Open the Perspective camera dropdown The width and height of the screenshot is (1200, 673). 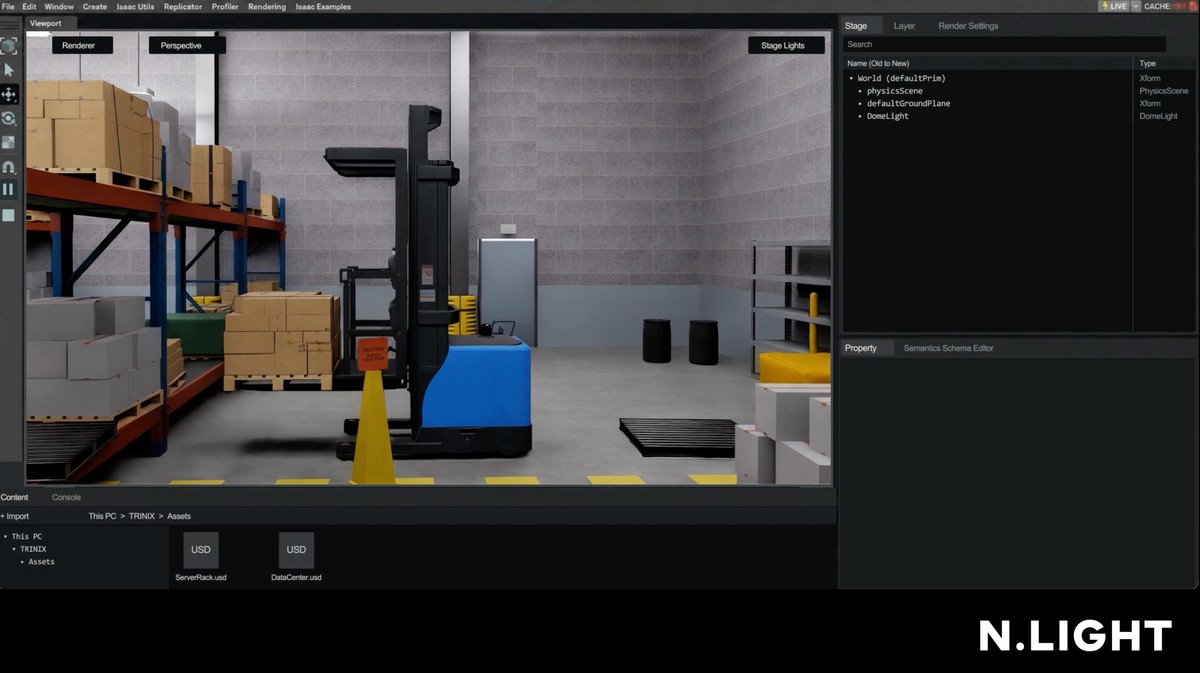[186, 45]
